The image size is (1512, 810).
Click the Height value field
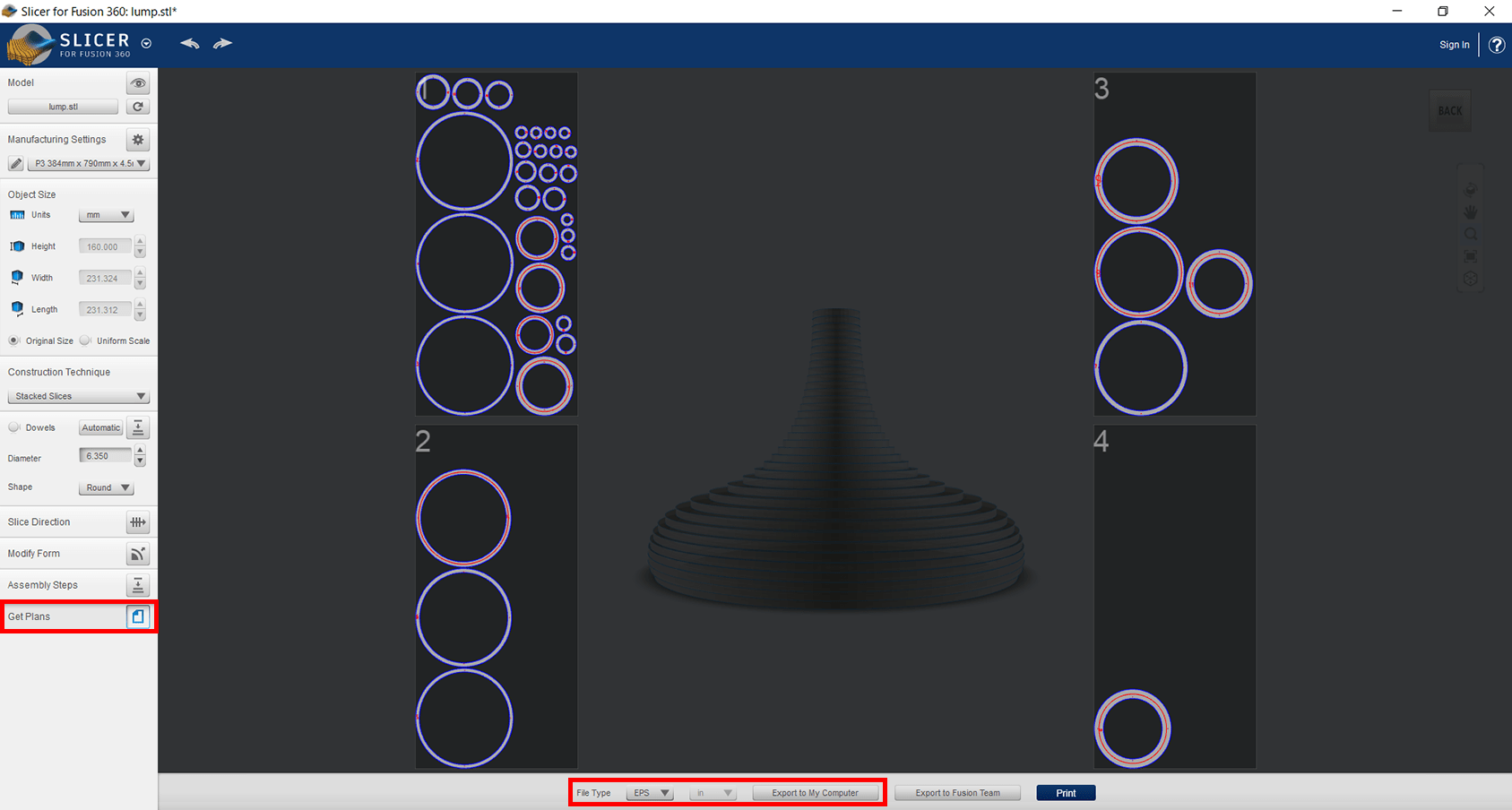click(105, 246)
